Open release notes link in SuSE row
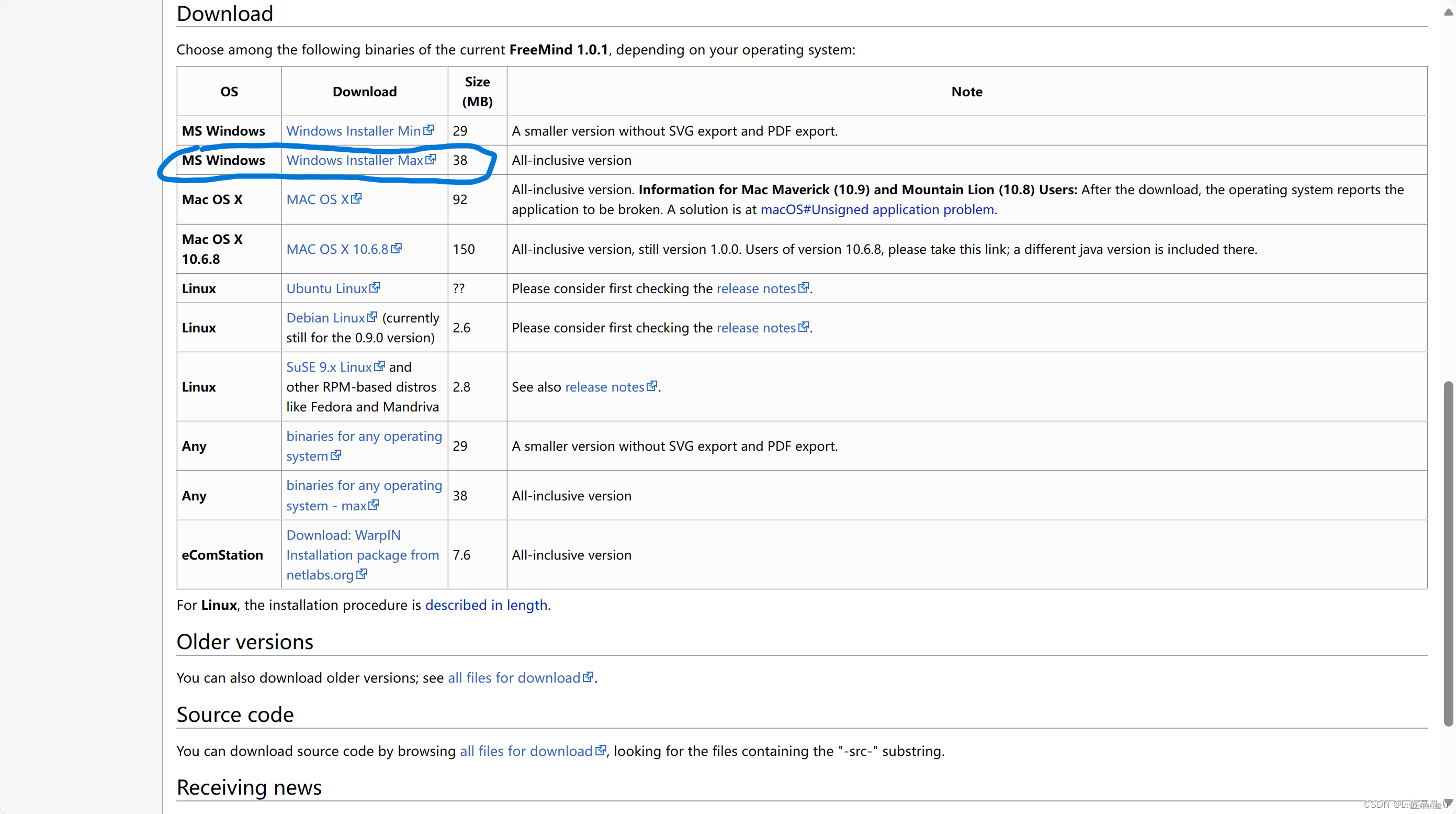 tap(604, 387)
